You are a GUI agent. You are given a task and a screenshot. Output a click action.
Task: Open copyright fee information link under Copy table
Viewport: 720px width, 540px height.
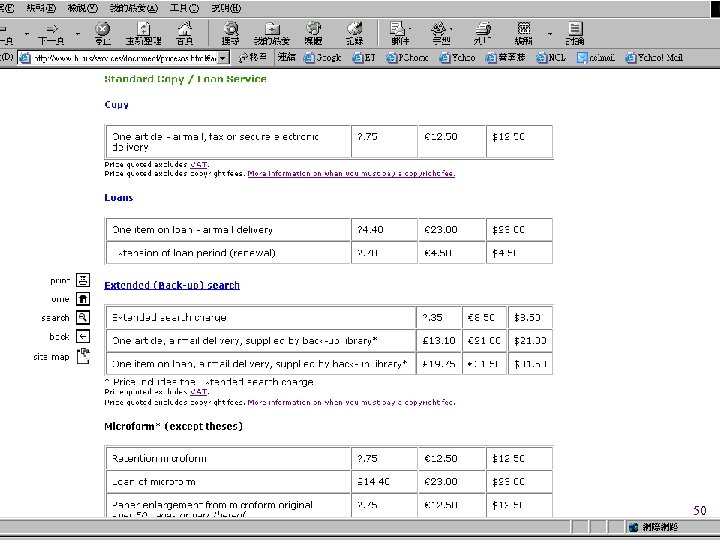click(x=351, y=173)
